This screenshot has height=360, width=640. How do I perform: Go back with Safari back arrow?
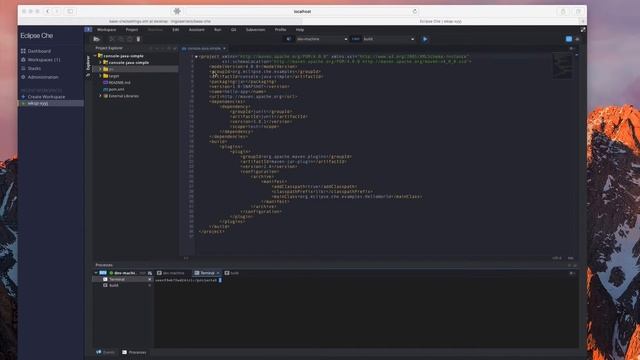[48, 11]
